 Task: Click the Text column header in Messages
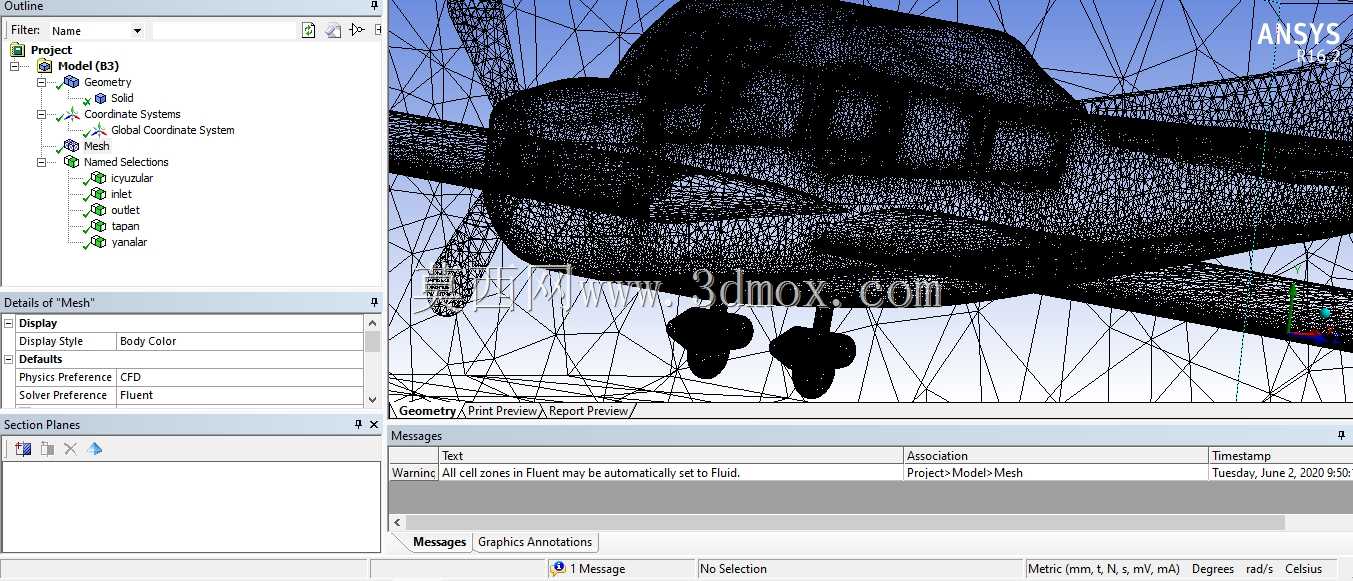click(x=672, y=455)
